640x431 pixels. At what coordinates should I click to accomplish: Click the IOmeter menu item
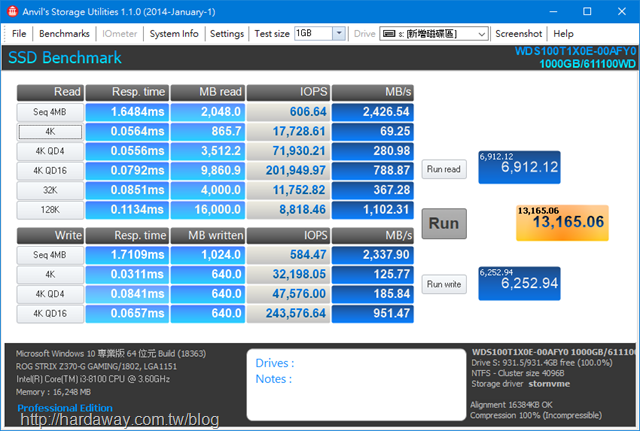click(x=119, y=34)
